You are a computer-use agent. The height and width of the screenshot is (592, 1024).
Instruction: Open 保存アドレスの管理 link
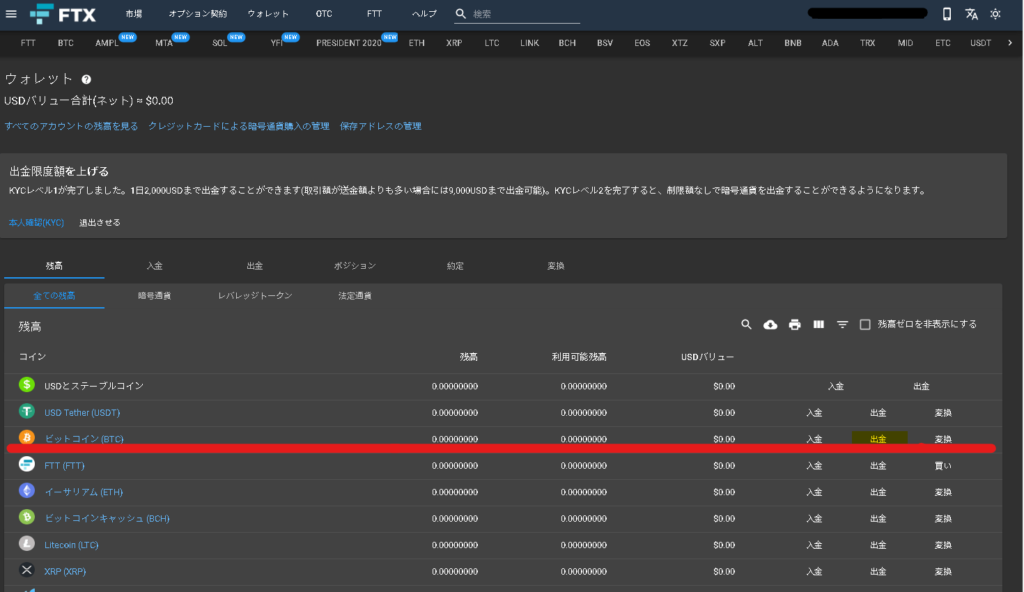point(380,126)
